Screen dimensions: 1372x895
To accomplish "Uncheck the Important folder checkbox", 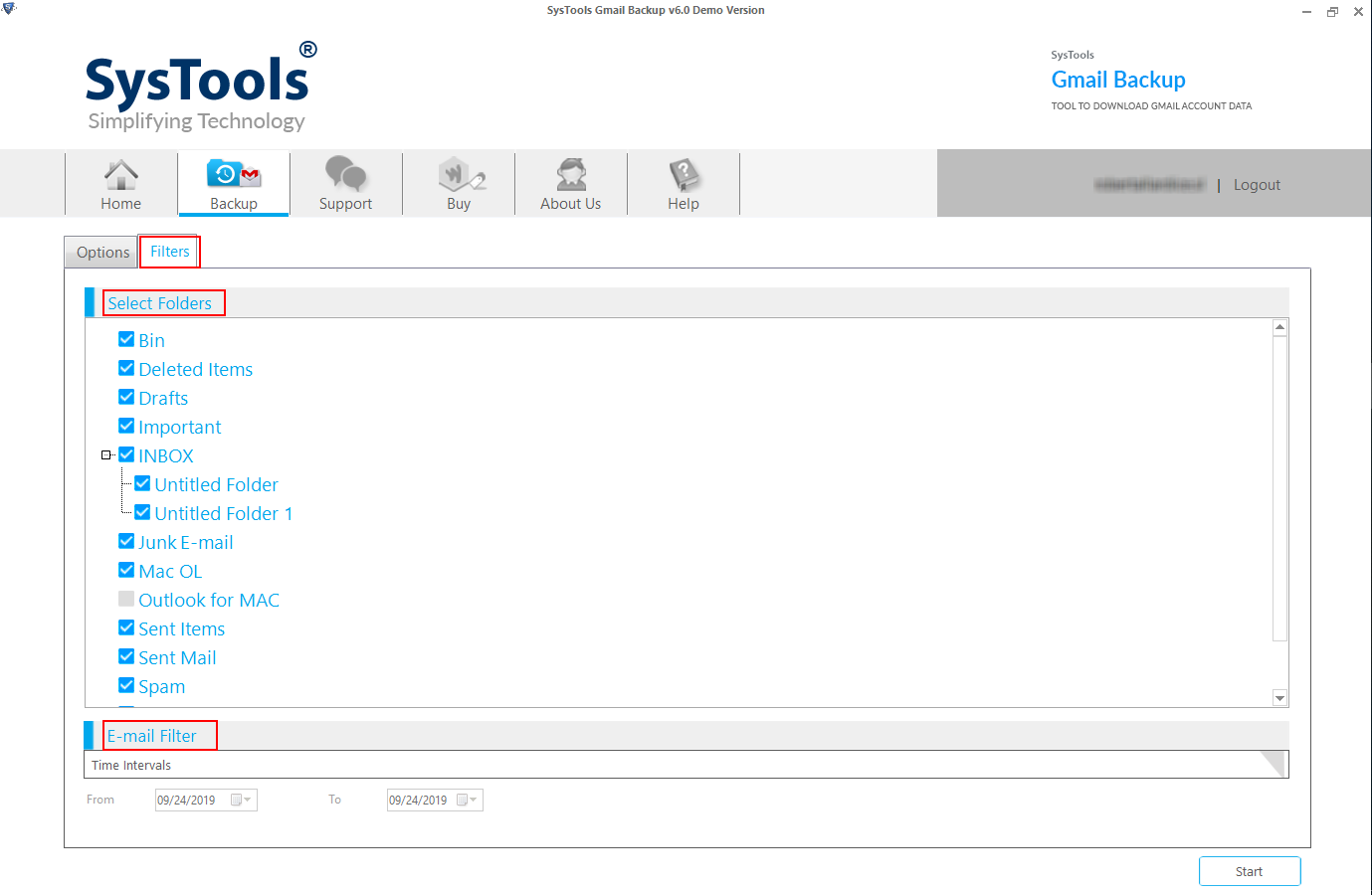I will tap(126, 426).
